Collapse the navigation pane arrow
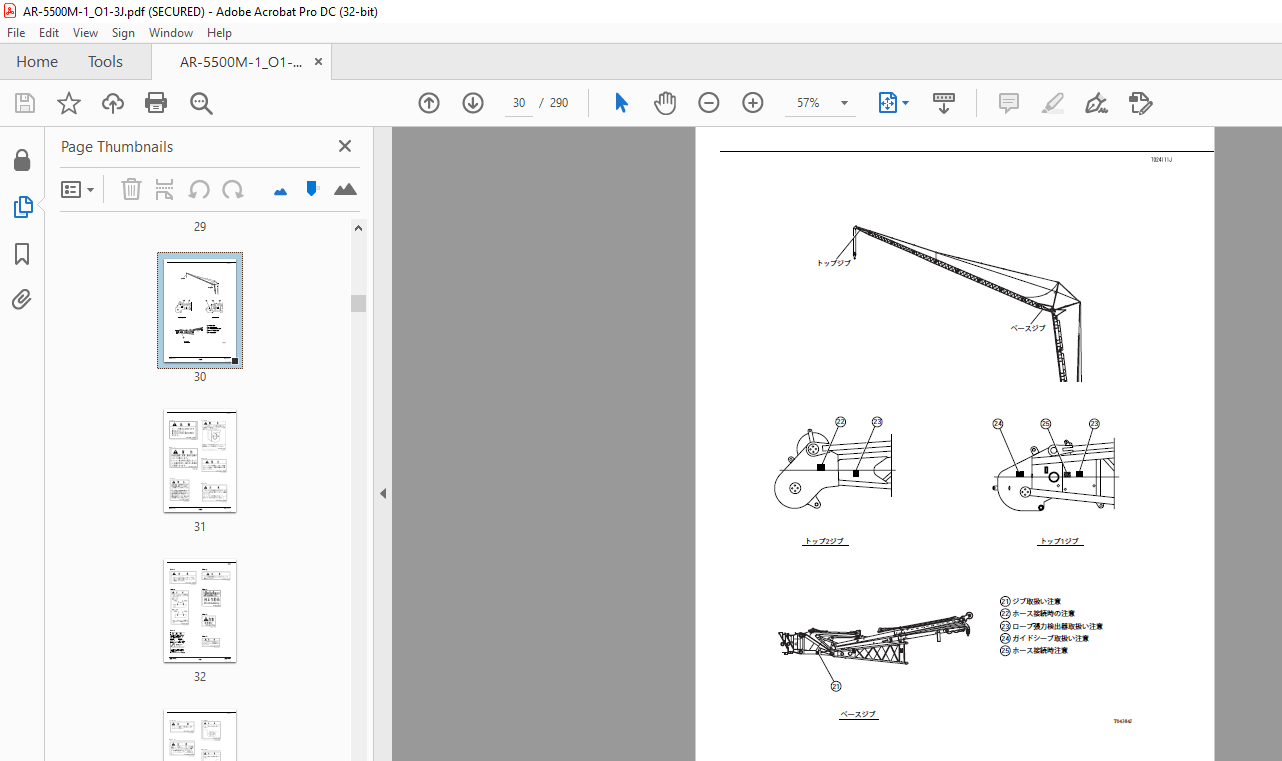1282x761 pixels. click(x=382, y=494)
